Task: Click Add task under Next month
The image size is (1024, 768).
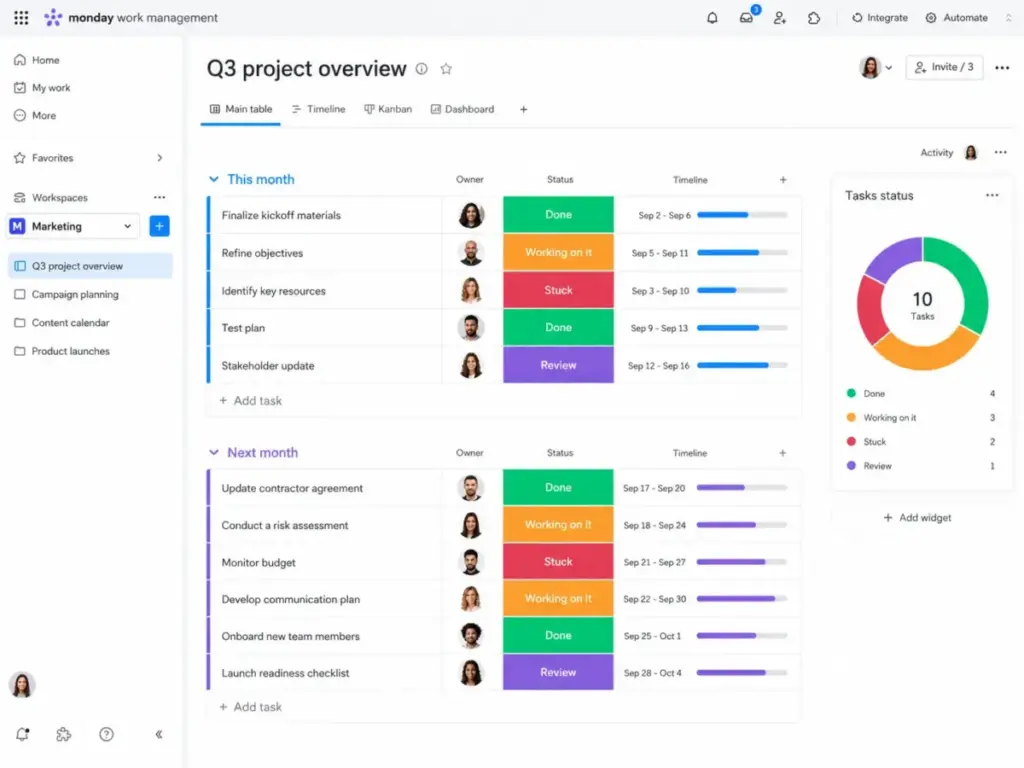Action: click(251, 707)
